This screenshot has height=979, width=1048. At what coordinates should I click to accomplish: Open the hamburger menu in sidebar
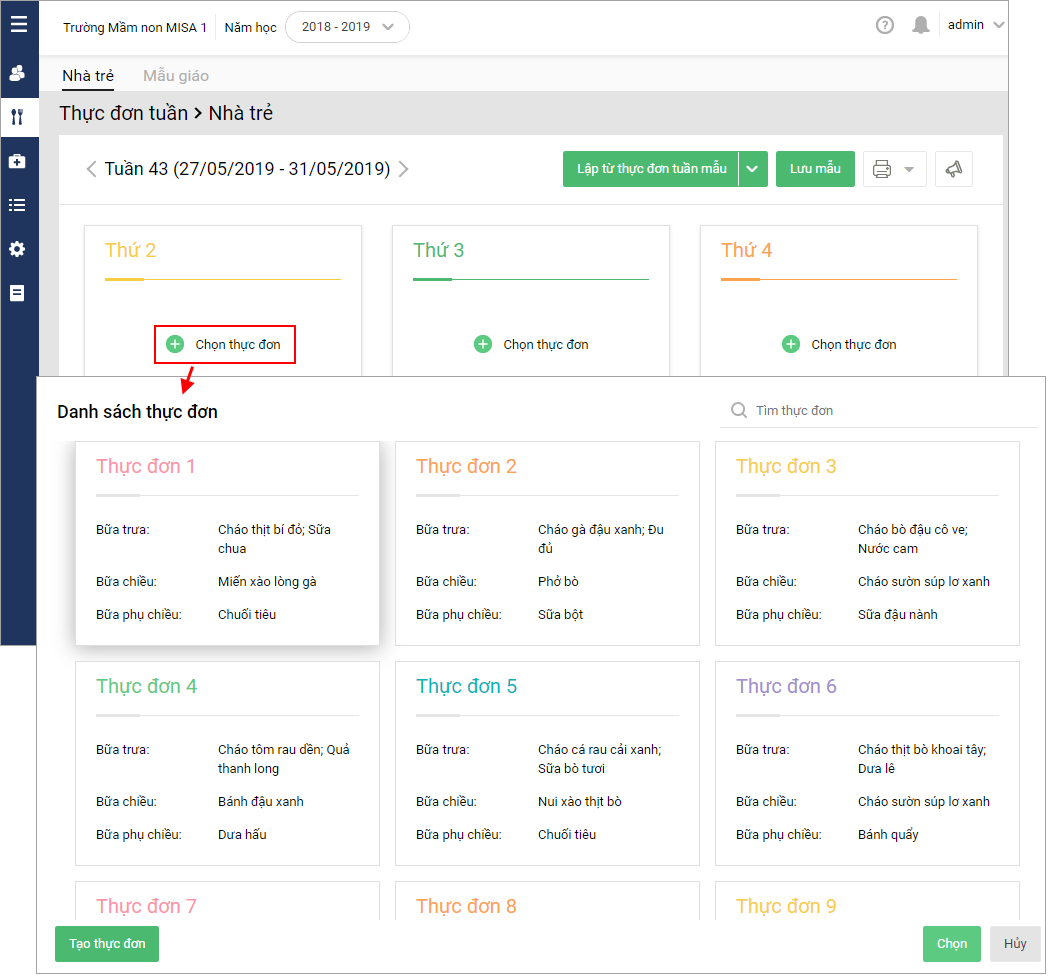coord(19,24)
